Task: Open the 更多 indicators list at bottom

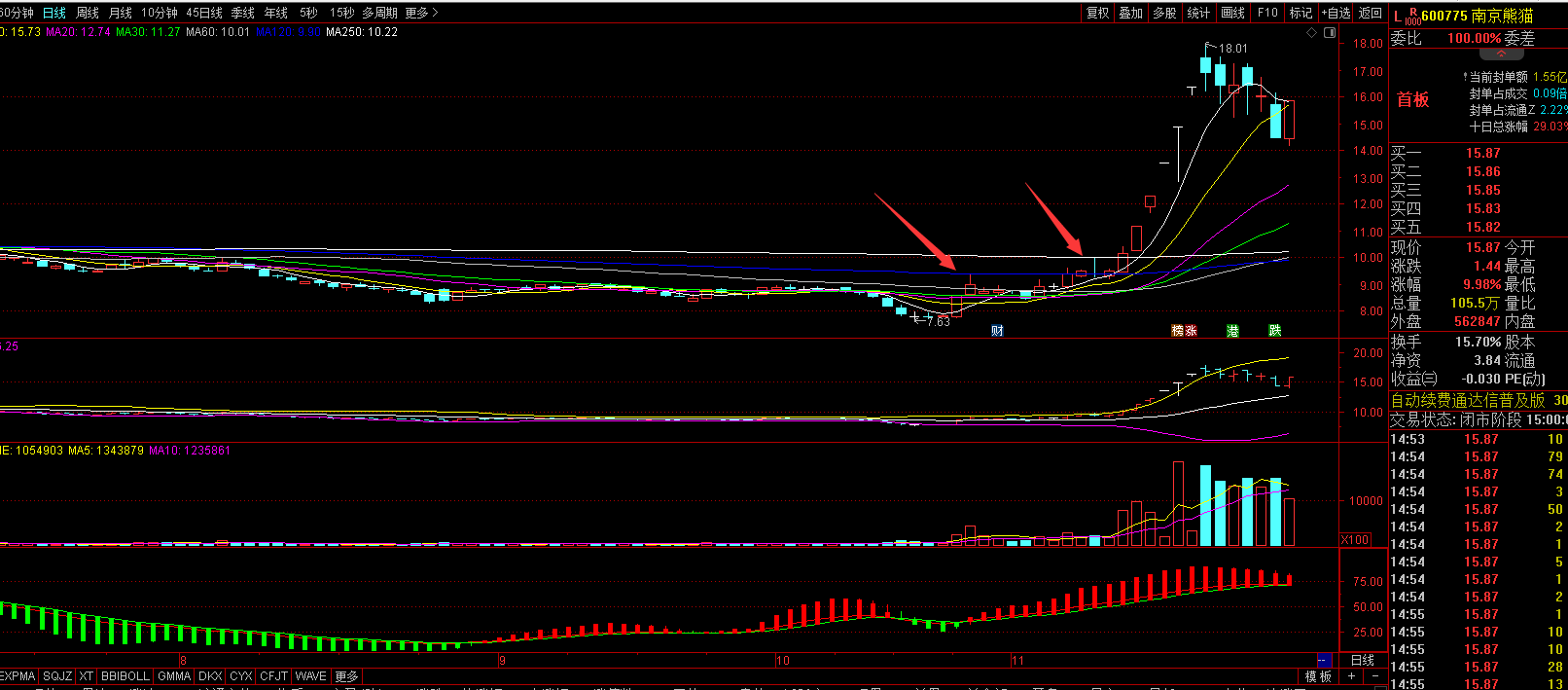Action: 346,676
